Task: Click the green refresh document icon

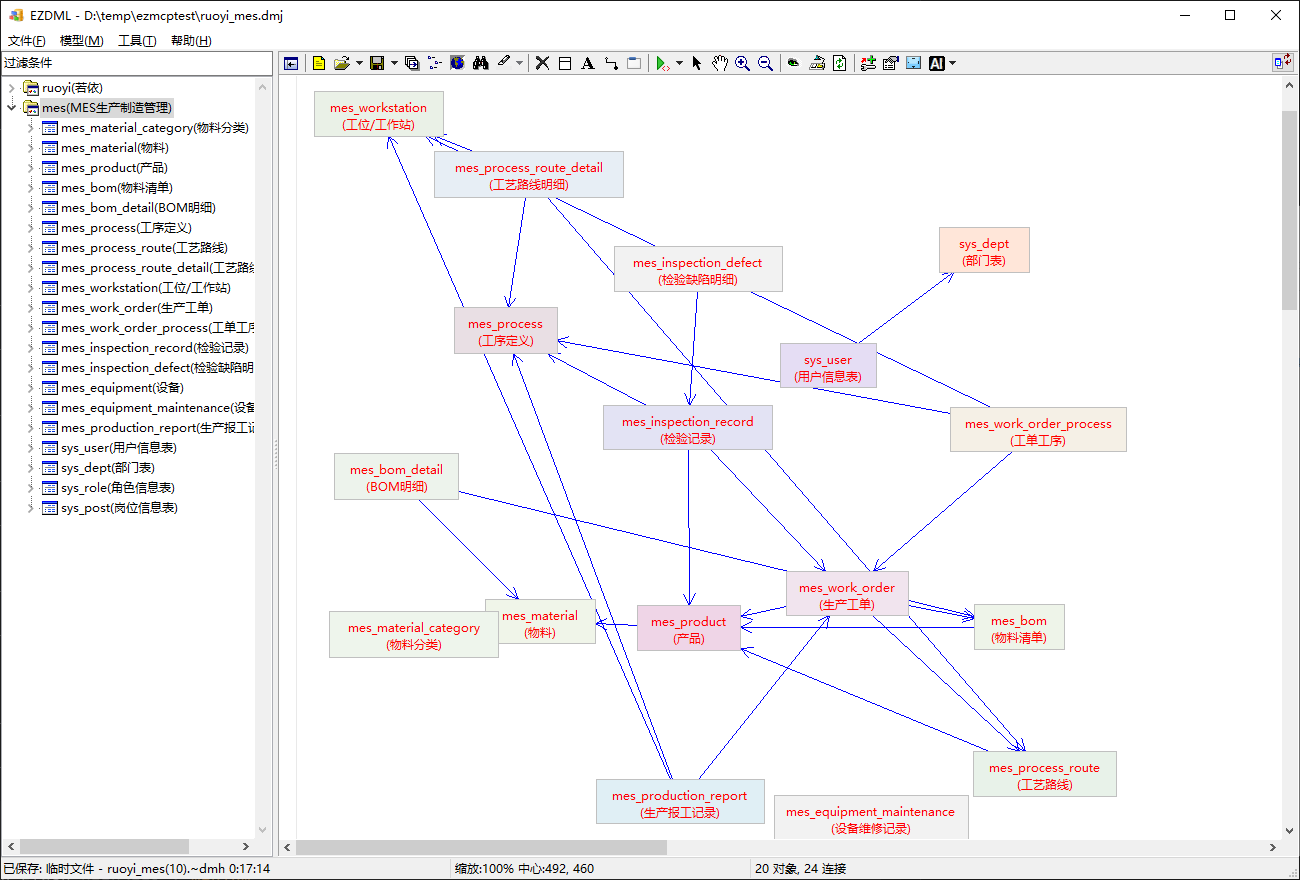Action: tap(840, 63)
